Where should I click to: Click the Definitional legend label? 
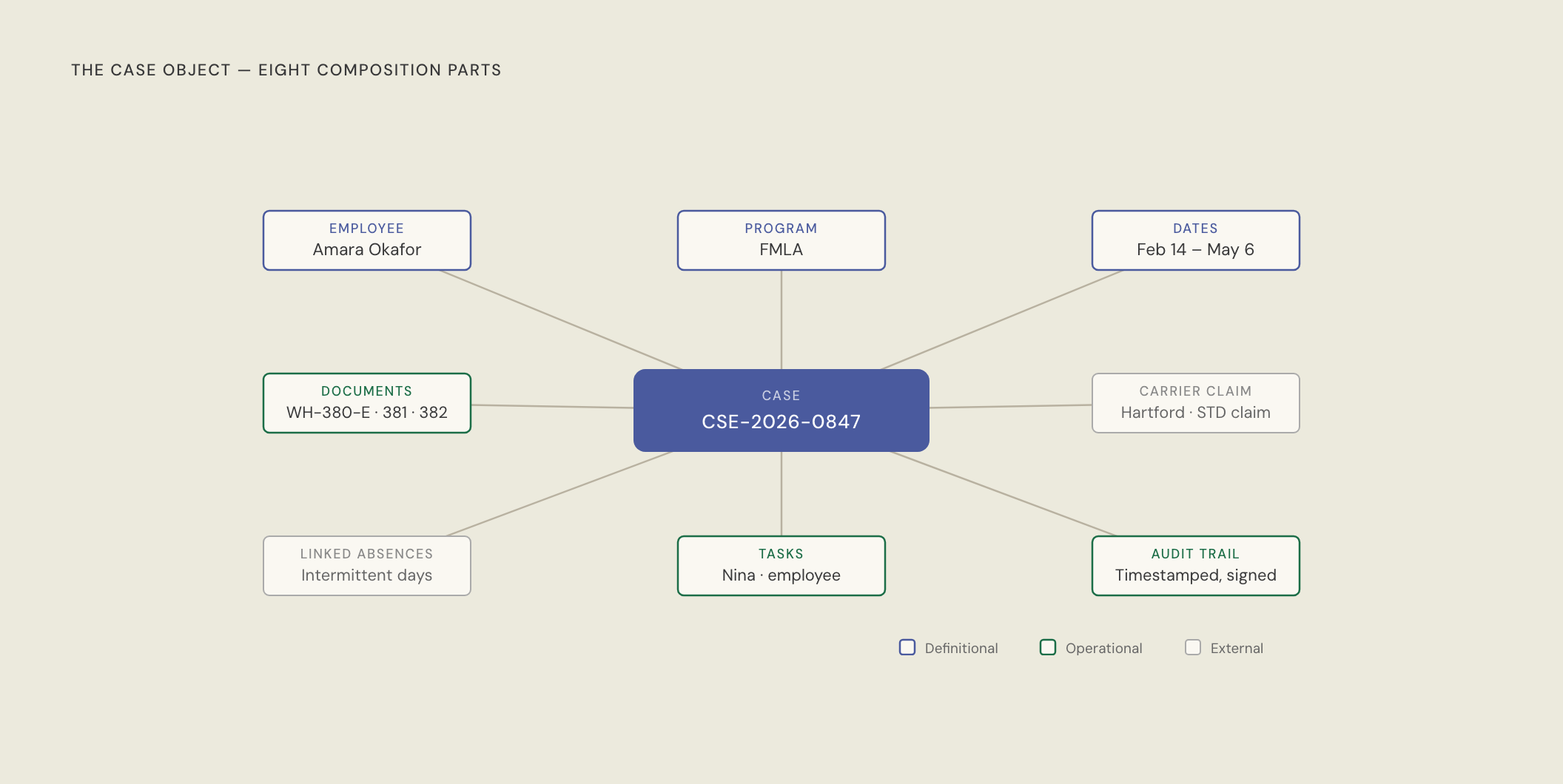[961, 649]
